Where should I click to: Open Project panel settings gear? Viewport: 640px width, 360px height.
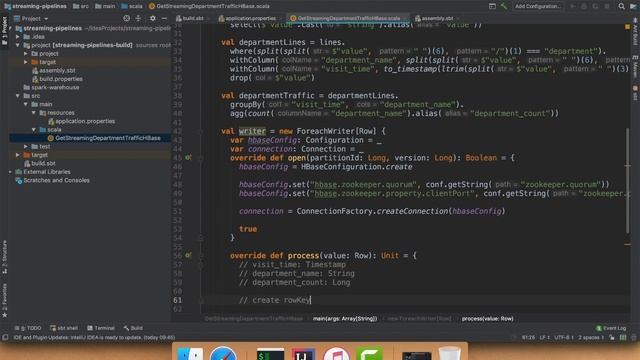(153, 18)
